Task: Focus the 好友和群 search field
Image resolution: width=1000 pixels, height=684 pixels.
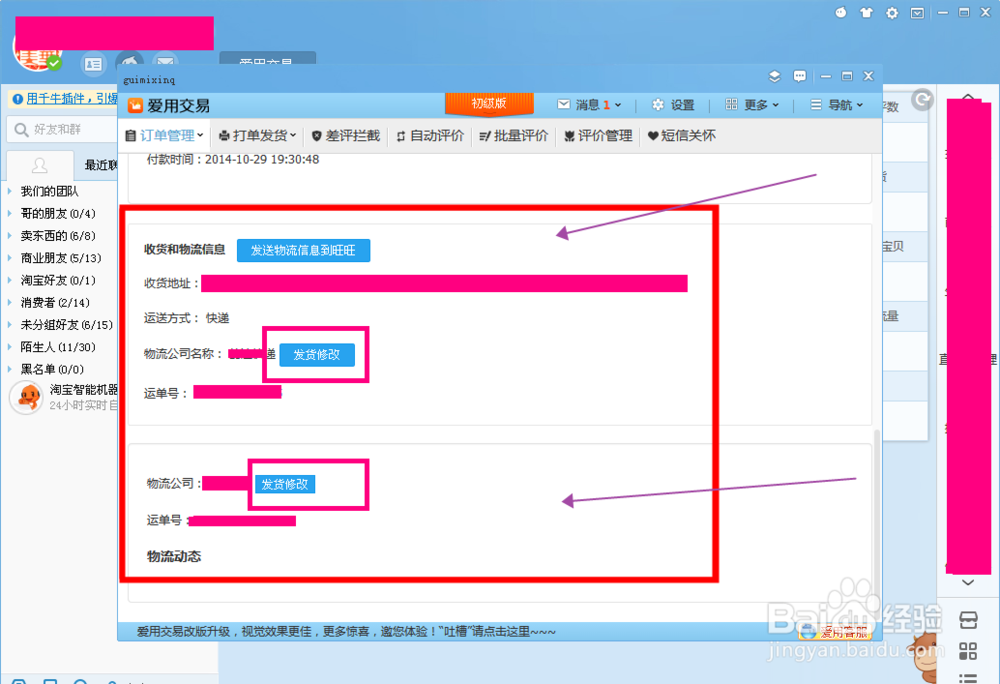Action: 62,129
